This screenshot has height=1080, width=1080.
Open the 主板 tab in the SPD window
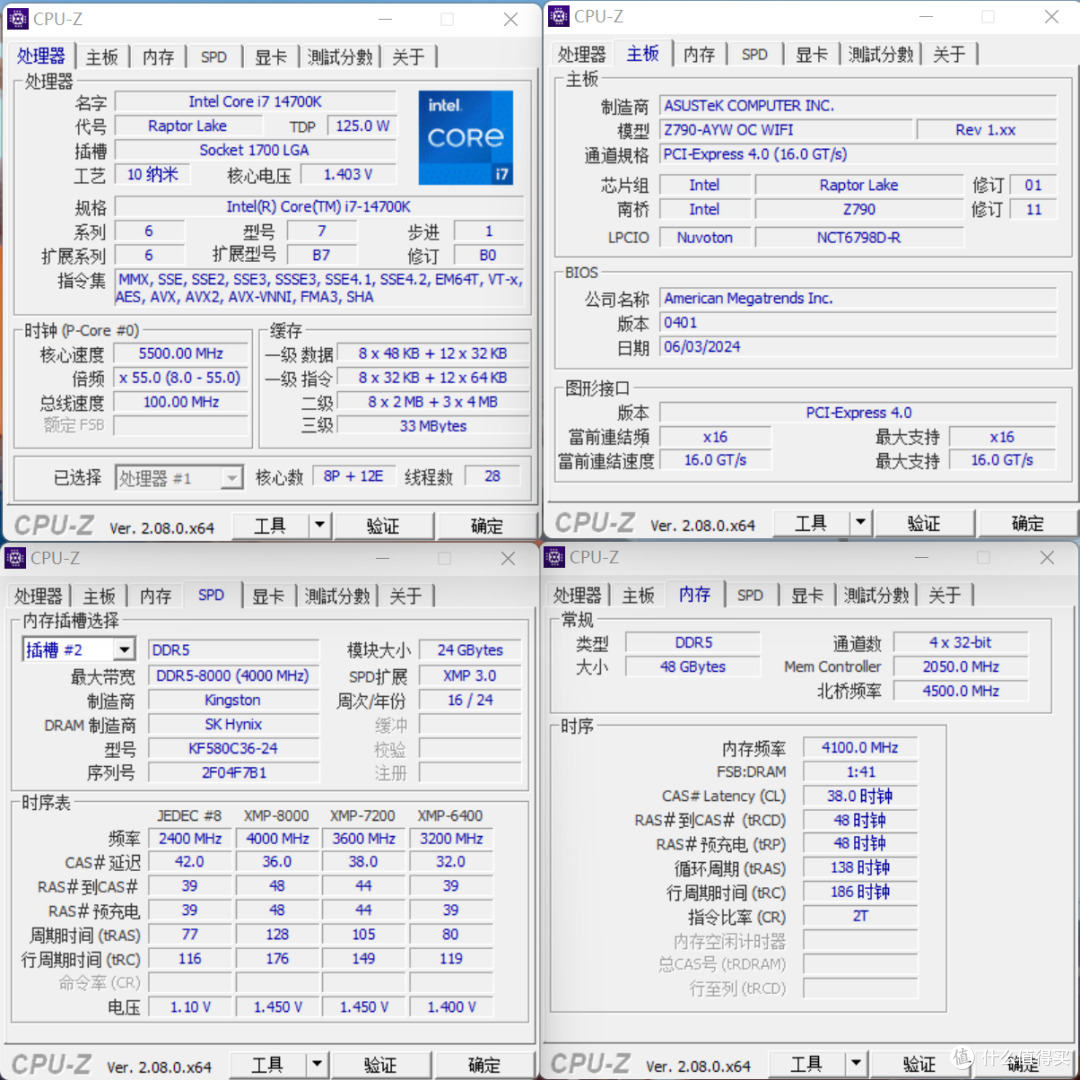tap(99, 596)
